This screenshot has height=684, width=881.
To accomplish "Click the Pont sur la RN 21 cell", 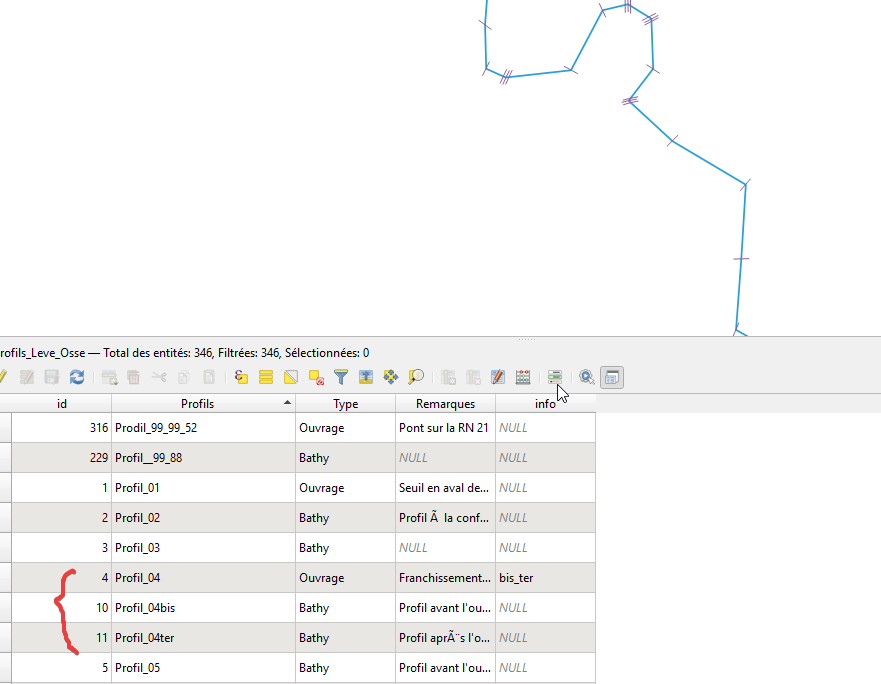I will click(x=444, y=428).
